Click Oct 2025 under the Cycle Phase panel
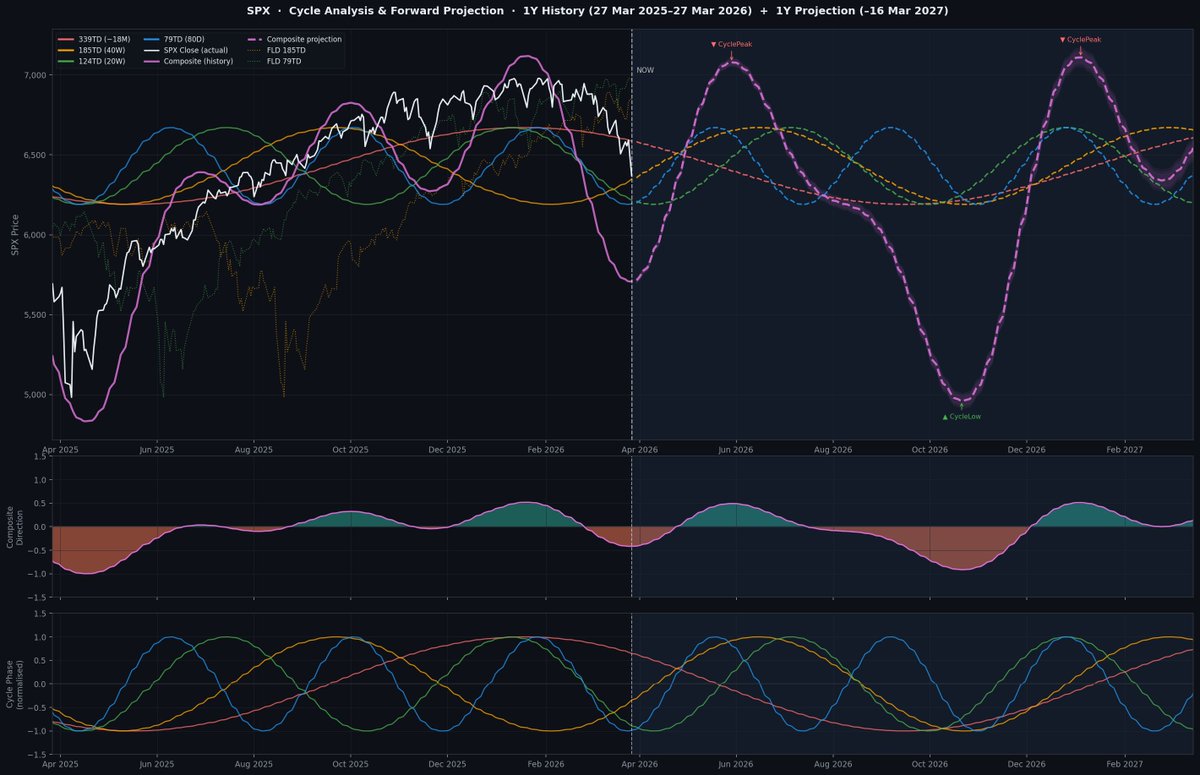1200x775 pixels. [351, 764]
